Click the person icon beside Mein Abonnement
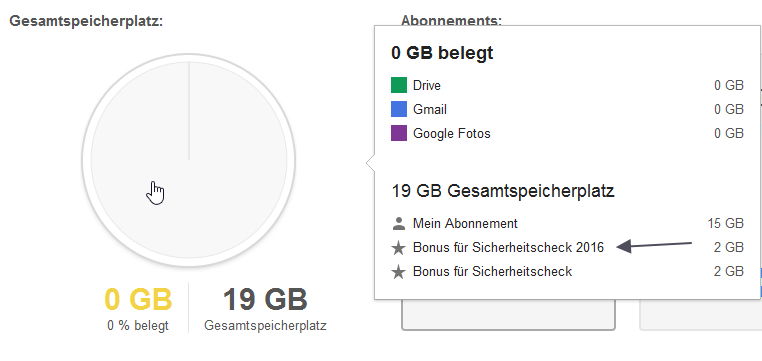The image size is (762, 361). [398, 223]
